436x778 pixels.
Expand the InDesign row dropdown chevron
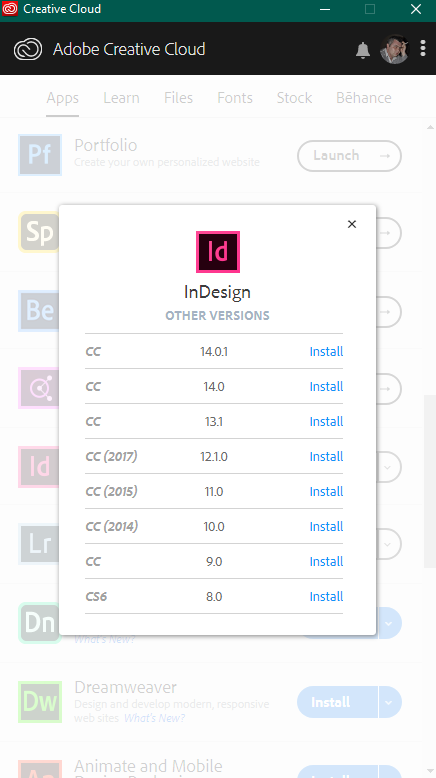point(388,467)
